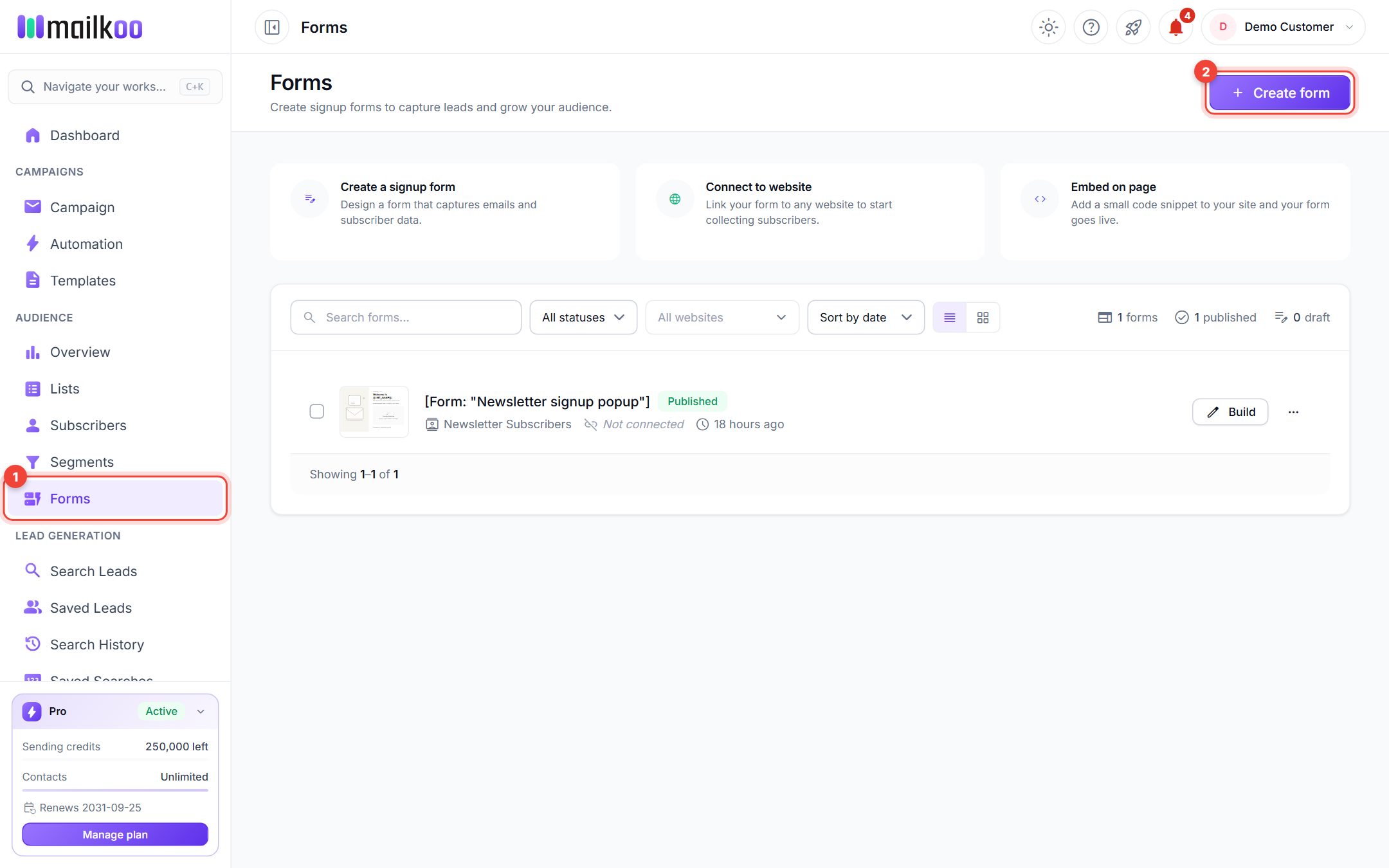Click the Create a signup form card icon
Screen dimensions: 1389x868
click(310, 199)
